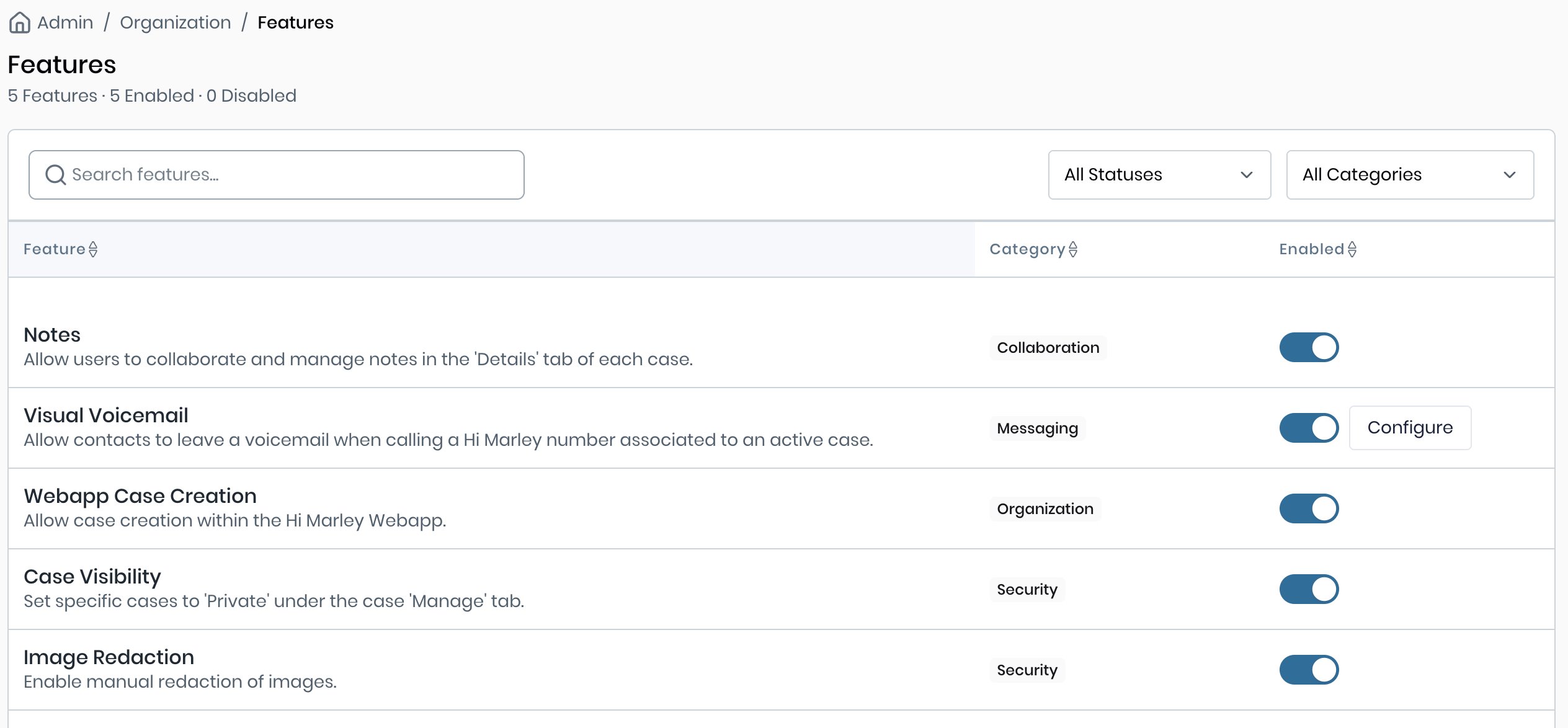Click the All Statuses chevron arrow
Image resolution: width=1568 pixels, height=728 pixels.
click(x=1247, y=175)
